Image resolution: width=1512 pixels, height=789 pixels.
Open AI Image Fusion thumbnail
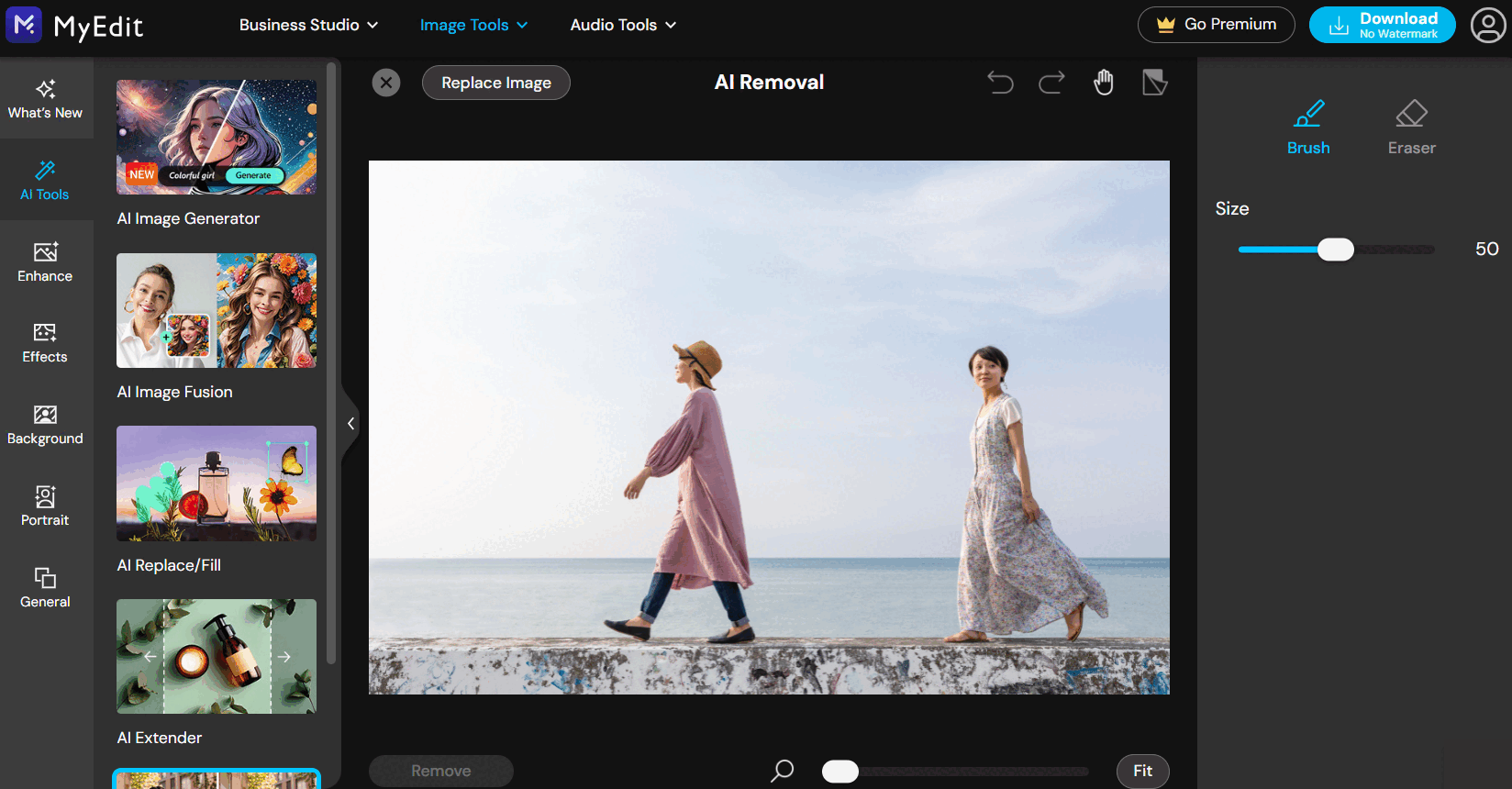217,310
